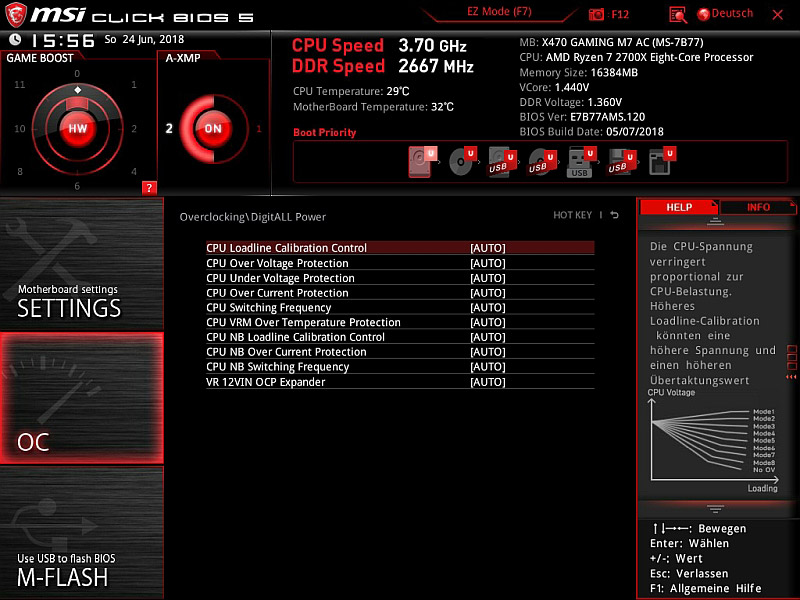Image resolution: width=800 pixels, height=600 pixels.
Task: Close the BIOS with the red X
Action: pyautogui.click(x=778, y=15)
